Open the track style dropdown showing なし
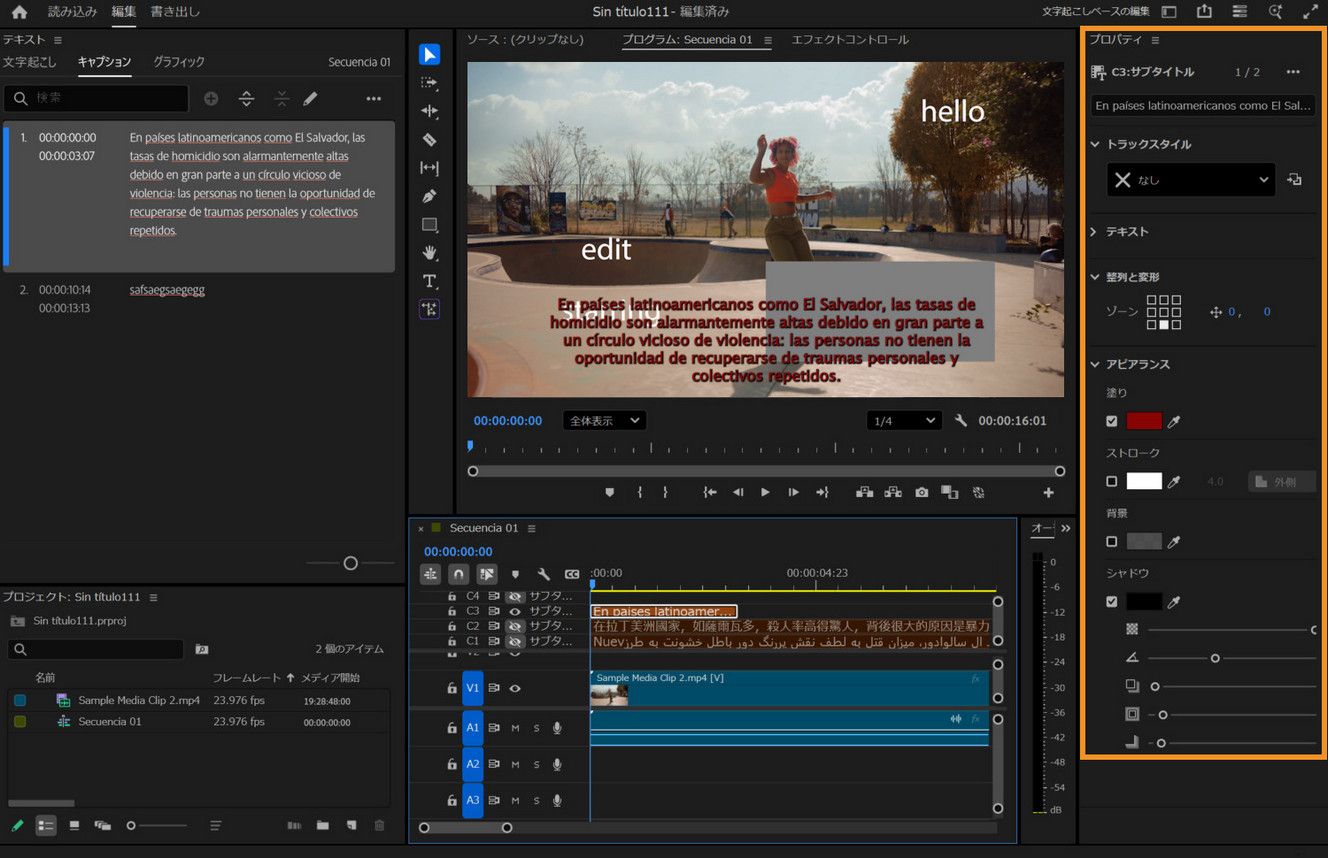Image resolution: width=1328 pixels, height=858 pixels. click(1190, 179)
